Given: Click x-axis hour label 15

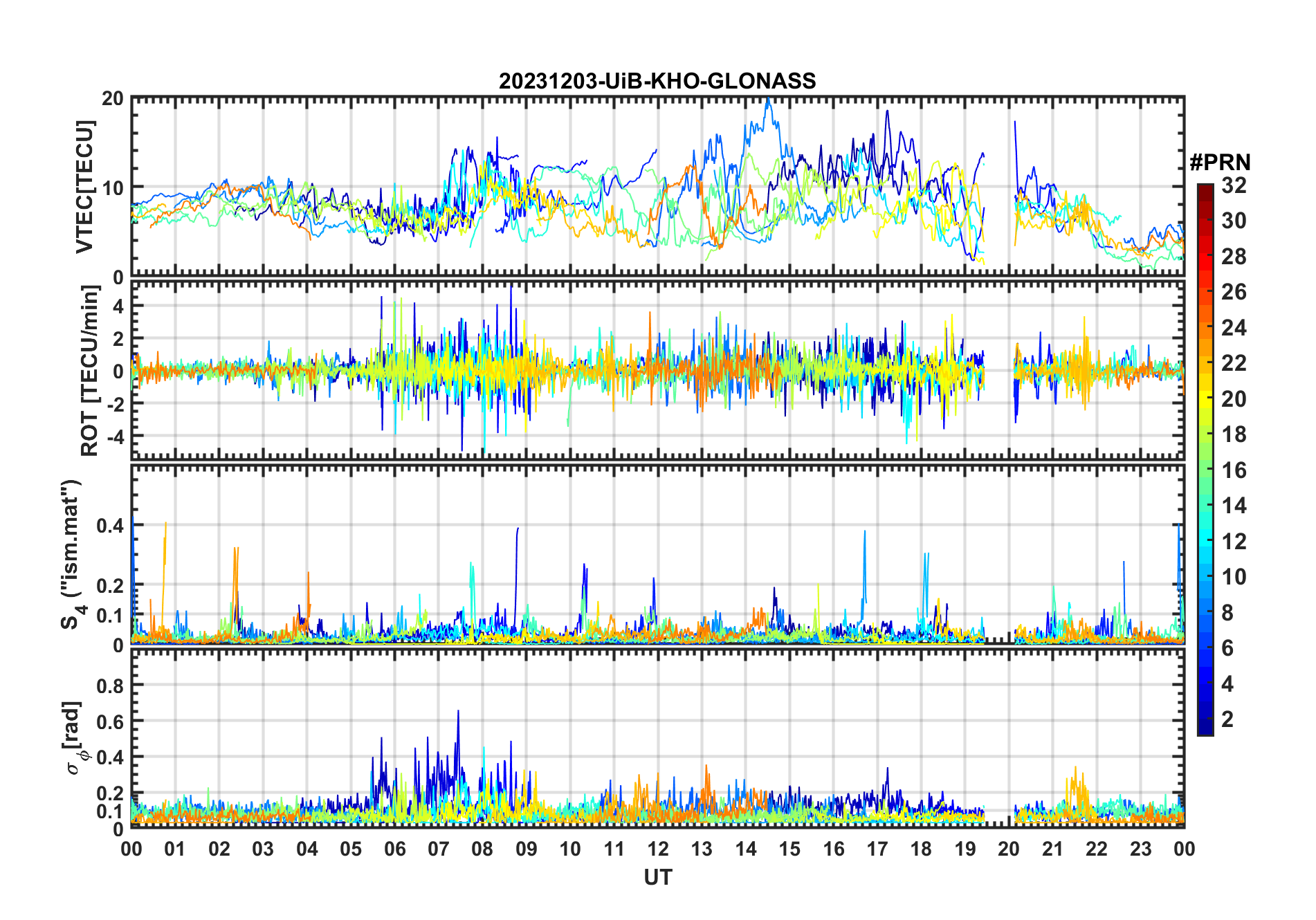Looking at the screenshot, I should click(789, 849).
